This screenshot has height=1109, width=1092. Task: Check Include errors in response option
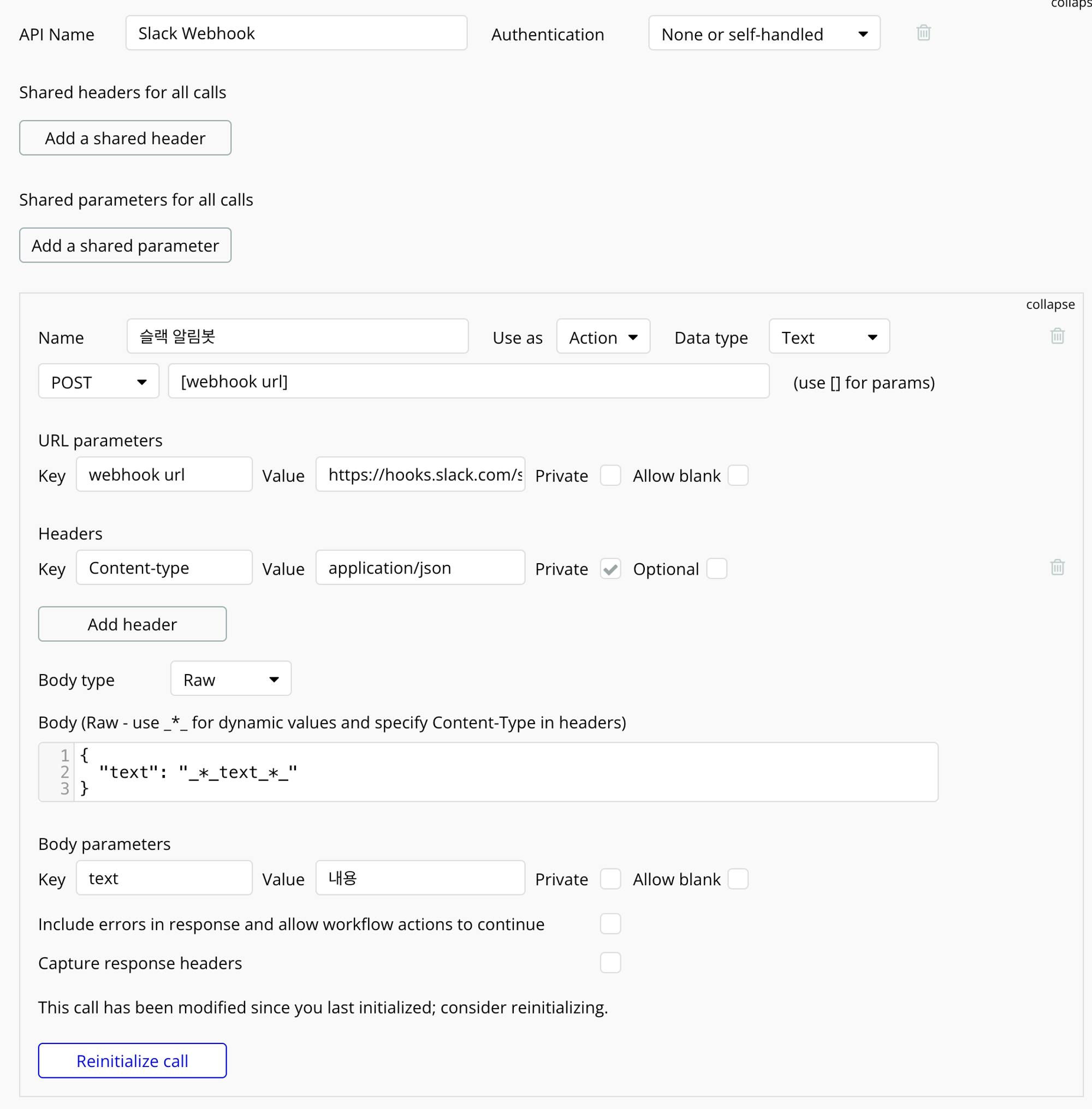[x=610, y=924]
